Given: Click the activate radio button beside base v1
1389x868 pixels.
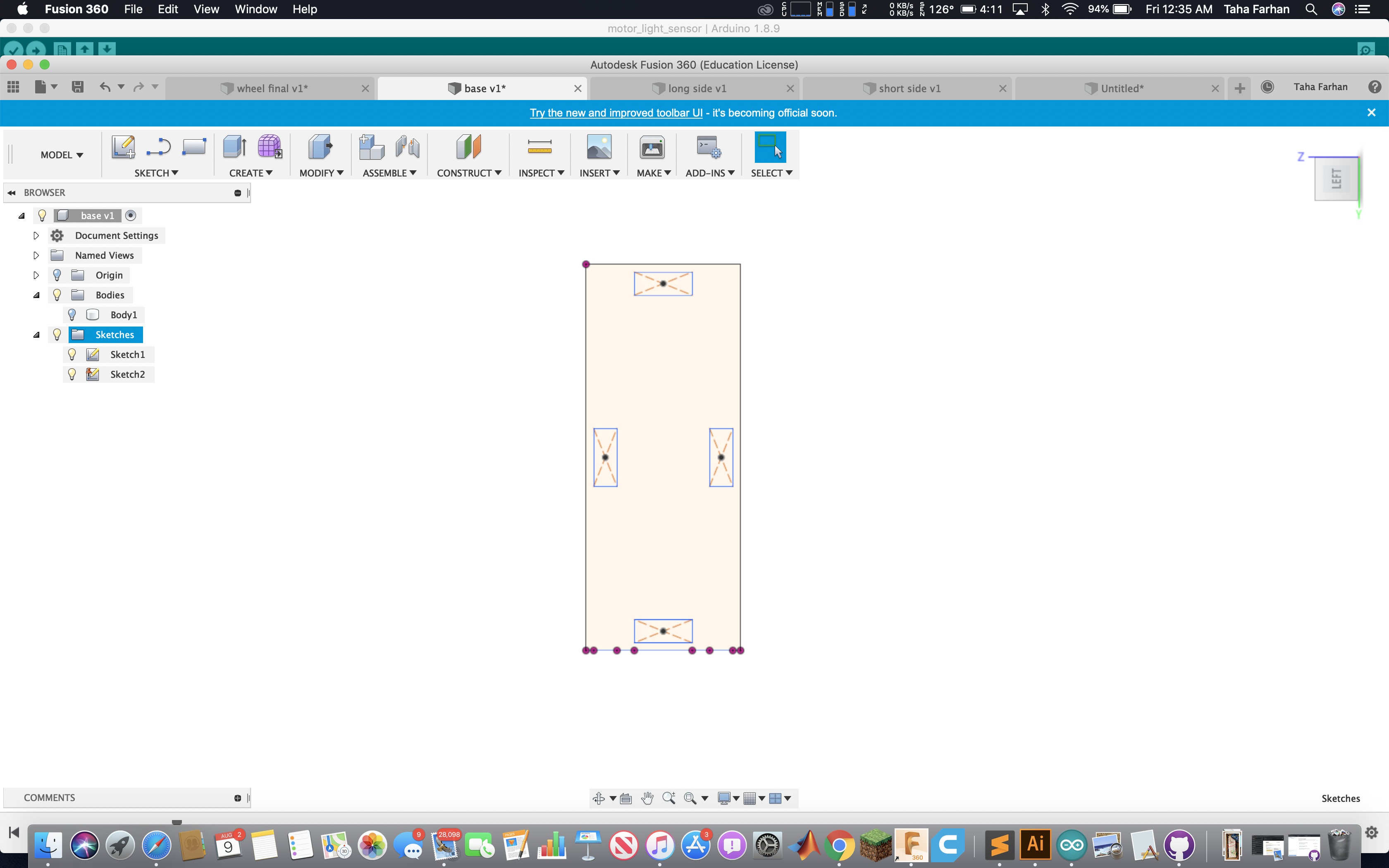Looking at the screenshot, I should click(131, 215).
